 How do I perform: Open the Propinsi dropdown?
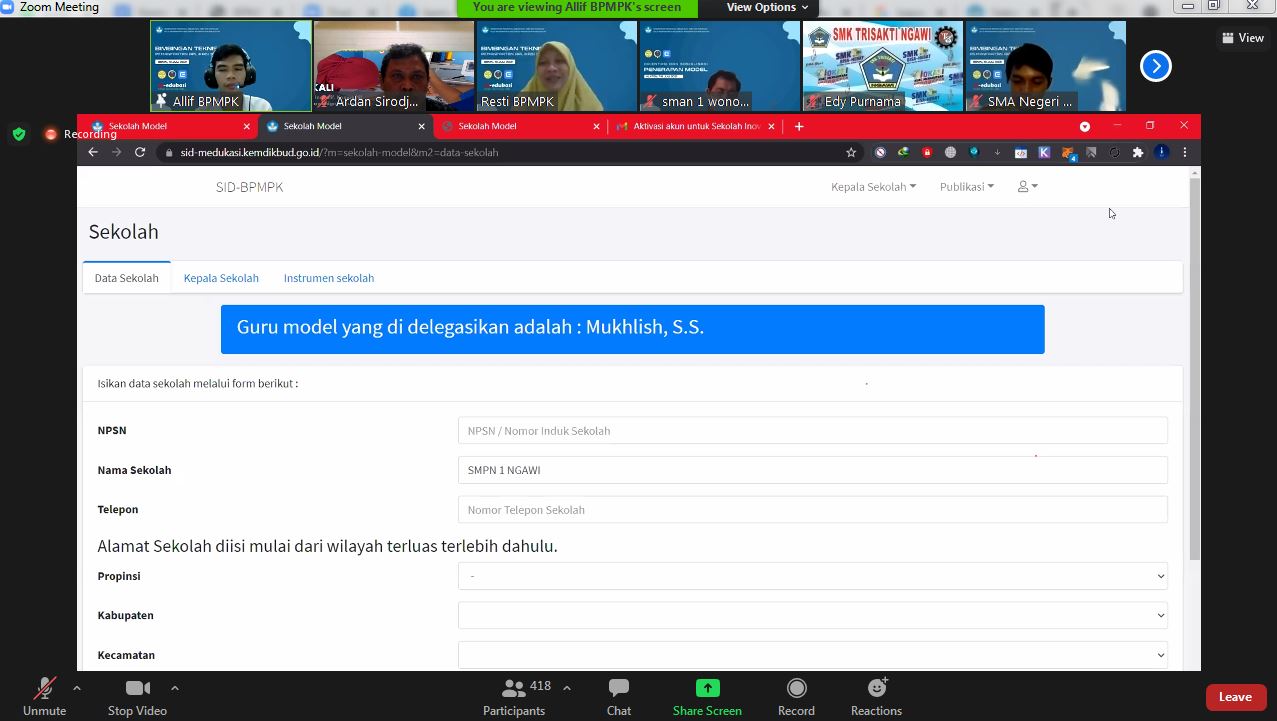(x=812, y=576)
